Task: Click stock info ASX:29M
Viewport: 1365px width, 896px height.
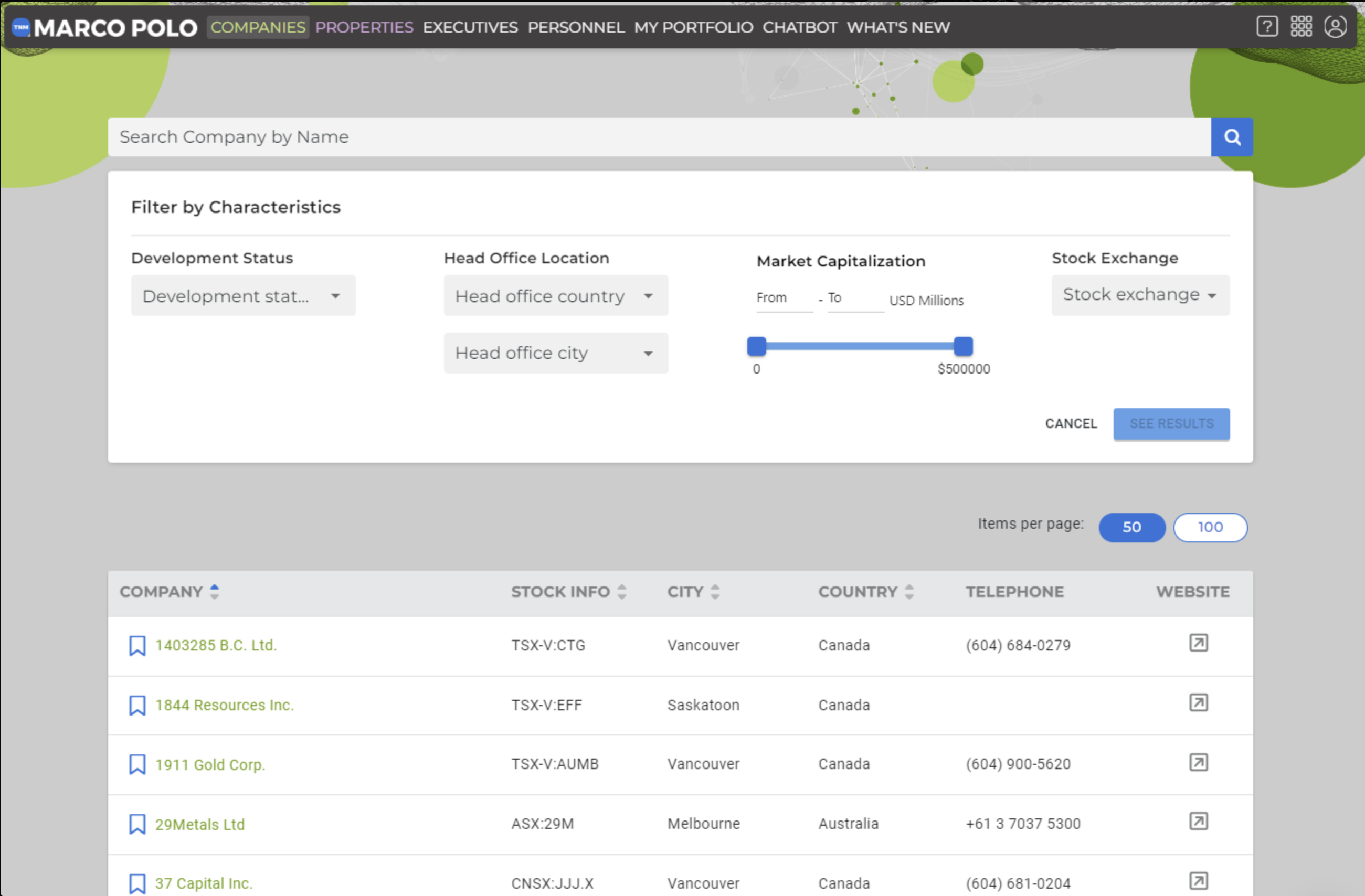Action: coord(542,823)
